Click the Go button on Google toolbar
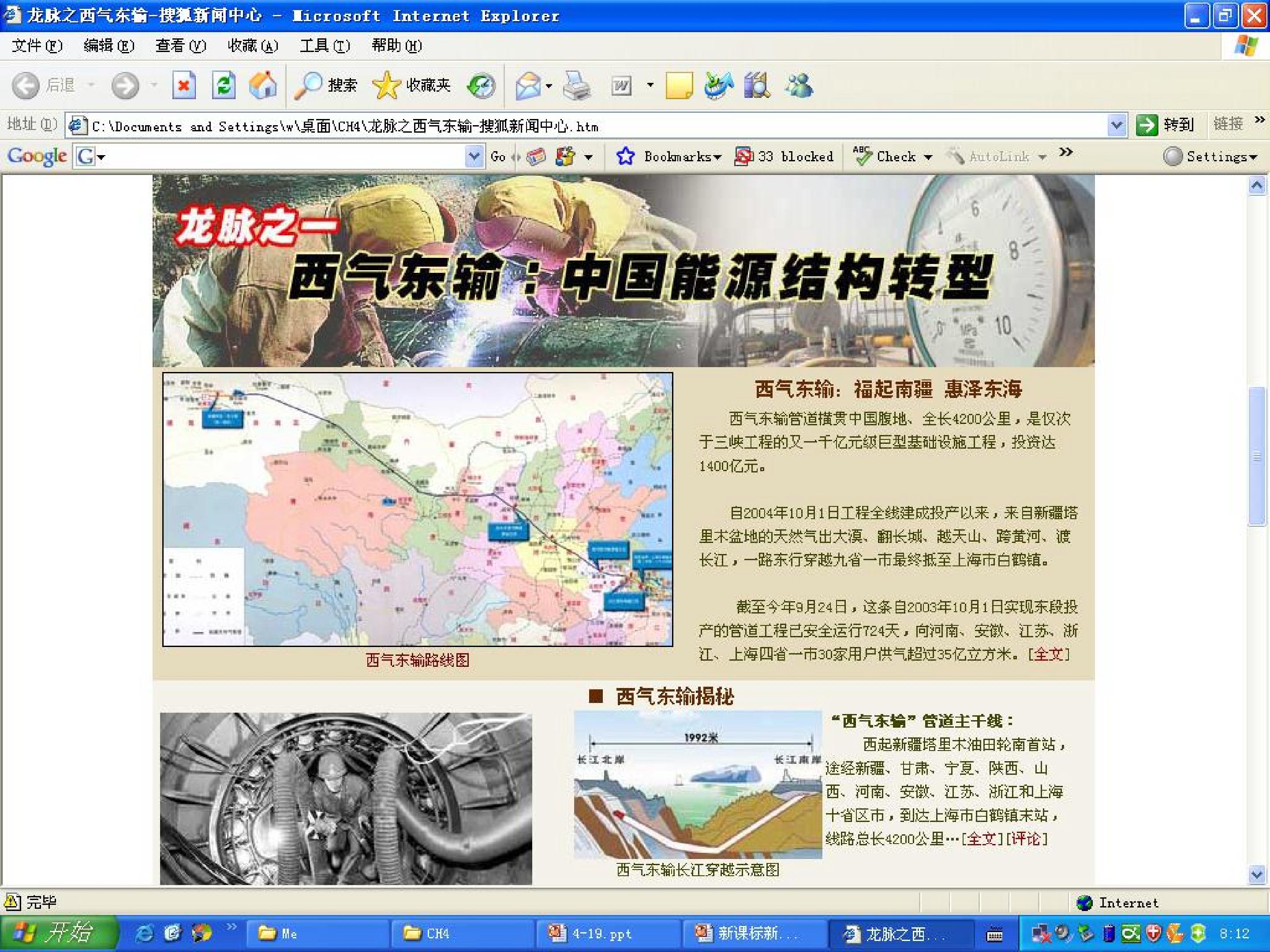 coord(498,156)
